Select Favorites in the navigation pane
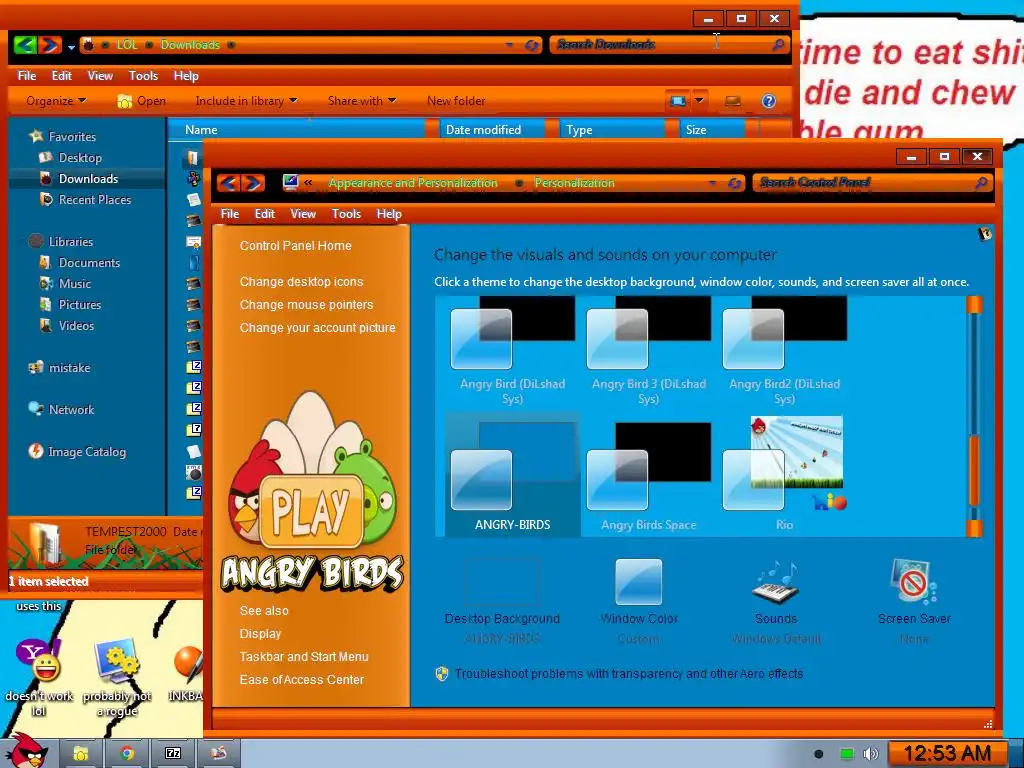The width and height of the screenshot is (1024, 768). click(72, 136)
